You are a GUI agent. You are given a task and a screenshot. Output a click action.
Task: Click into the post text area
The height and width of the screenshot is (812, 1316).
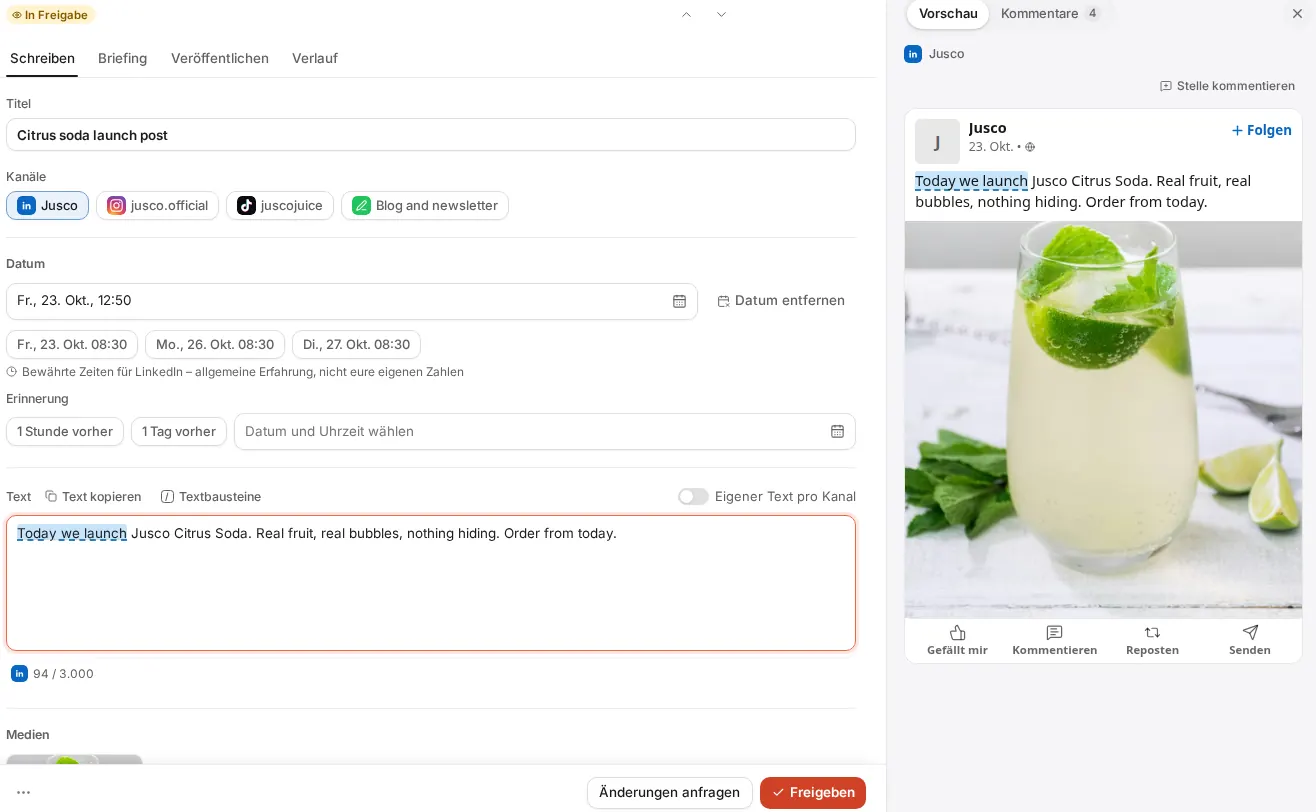tap(431, 583)
